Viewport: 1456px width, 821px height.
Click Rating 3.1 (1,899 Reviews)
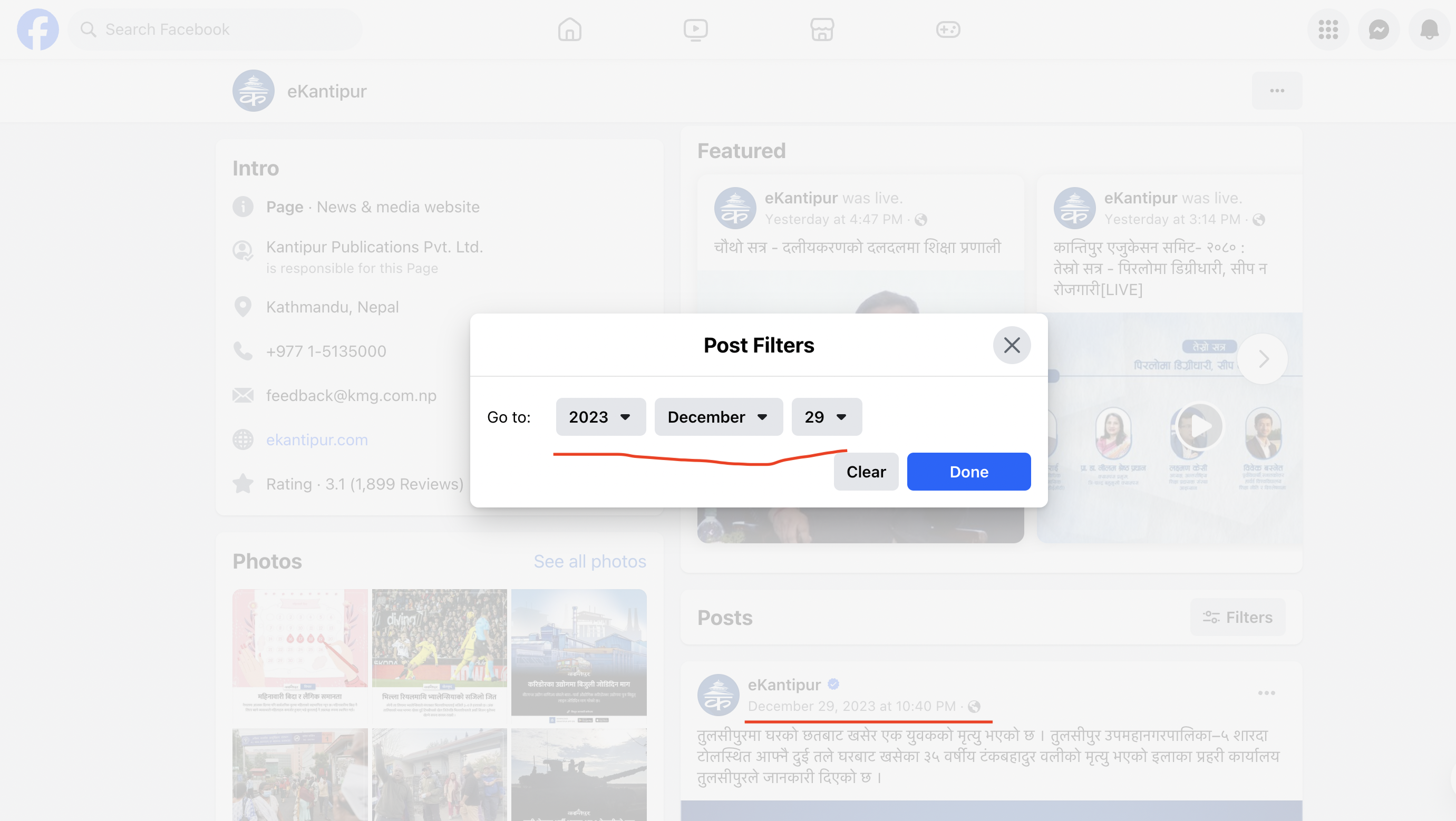(365, 484)
